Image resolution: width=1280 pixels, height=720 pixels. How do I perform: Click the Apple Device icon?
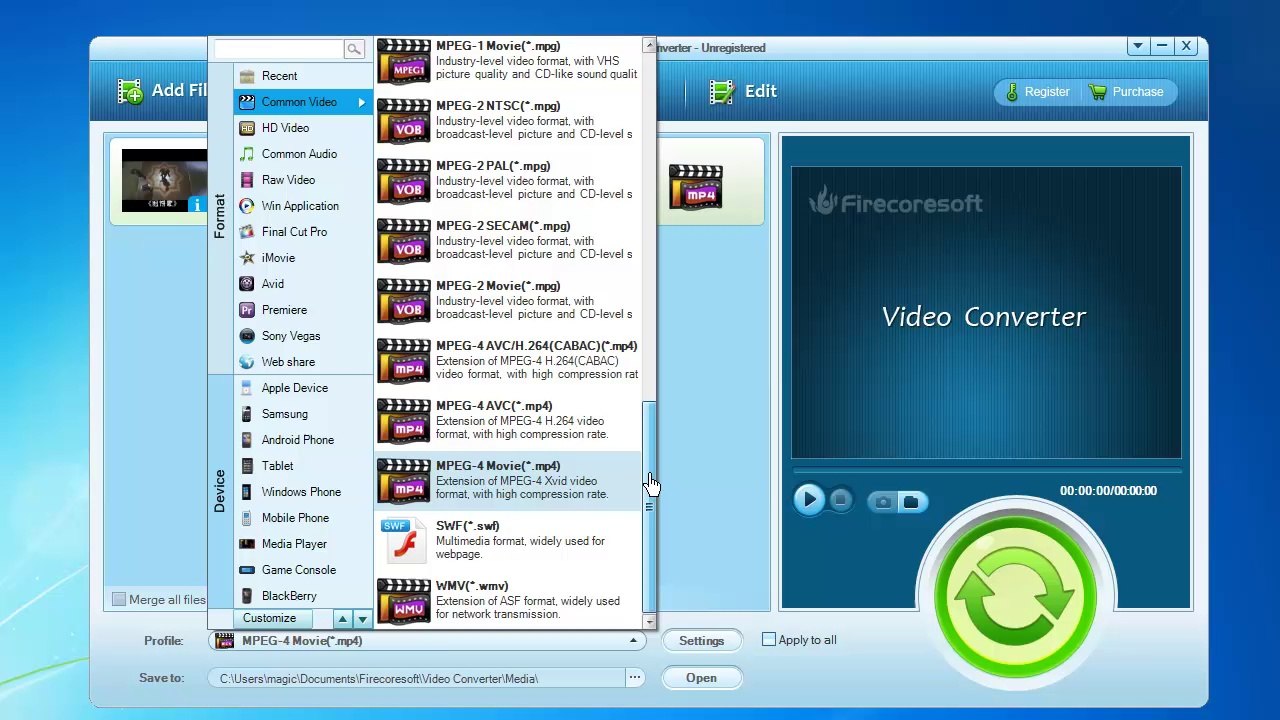247,388
